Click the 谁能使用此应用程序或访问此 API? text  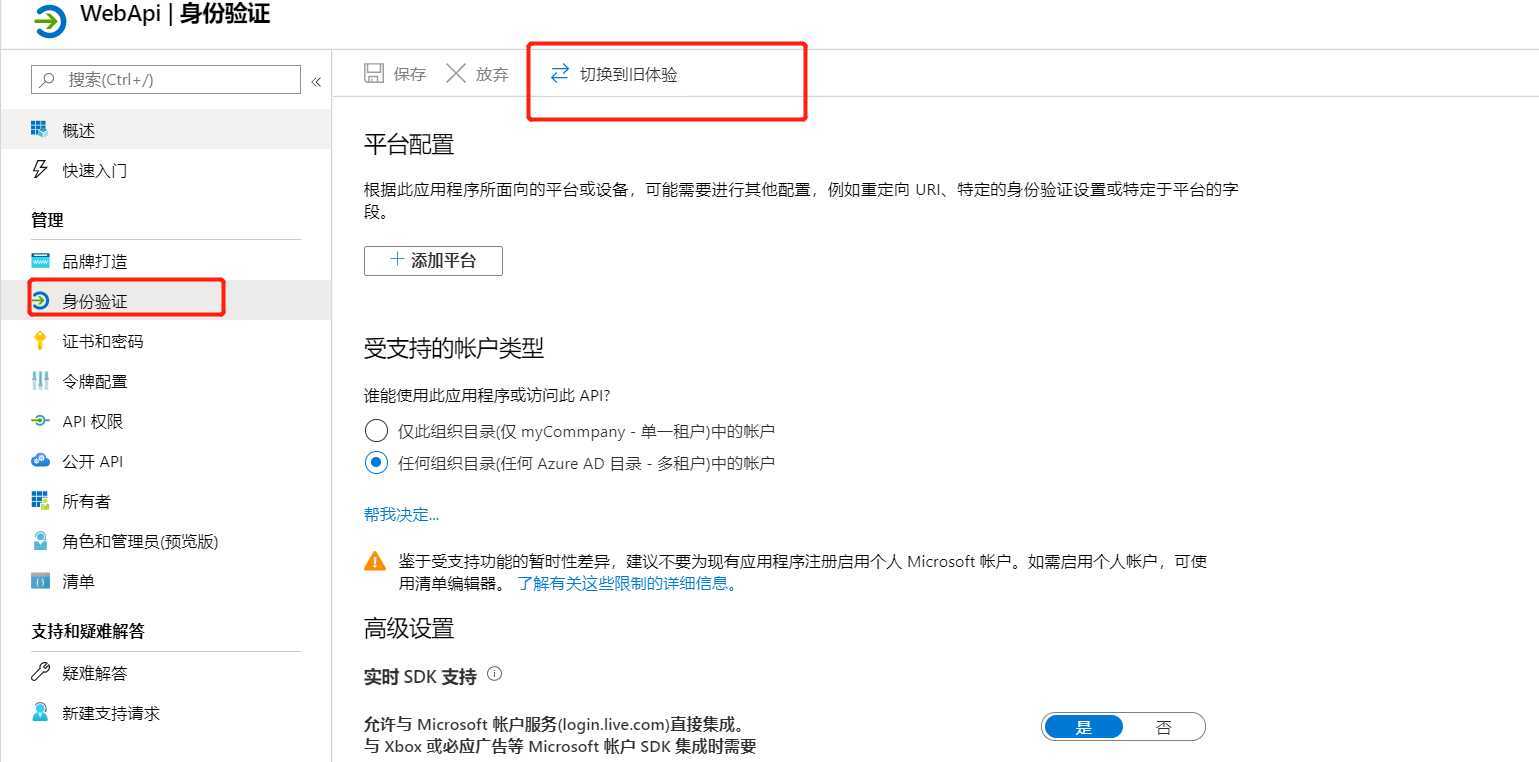(x=487, y=396)
